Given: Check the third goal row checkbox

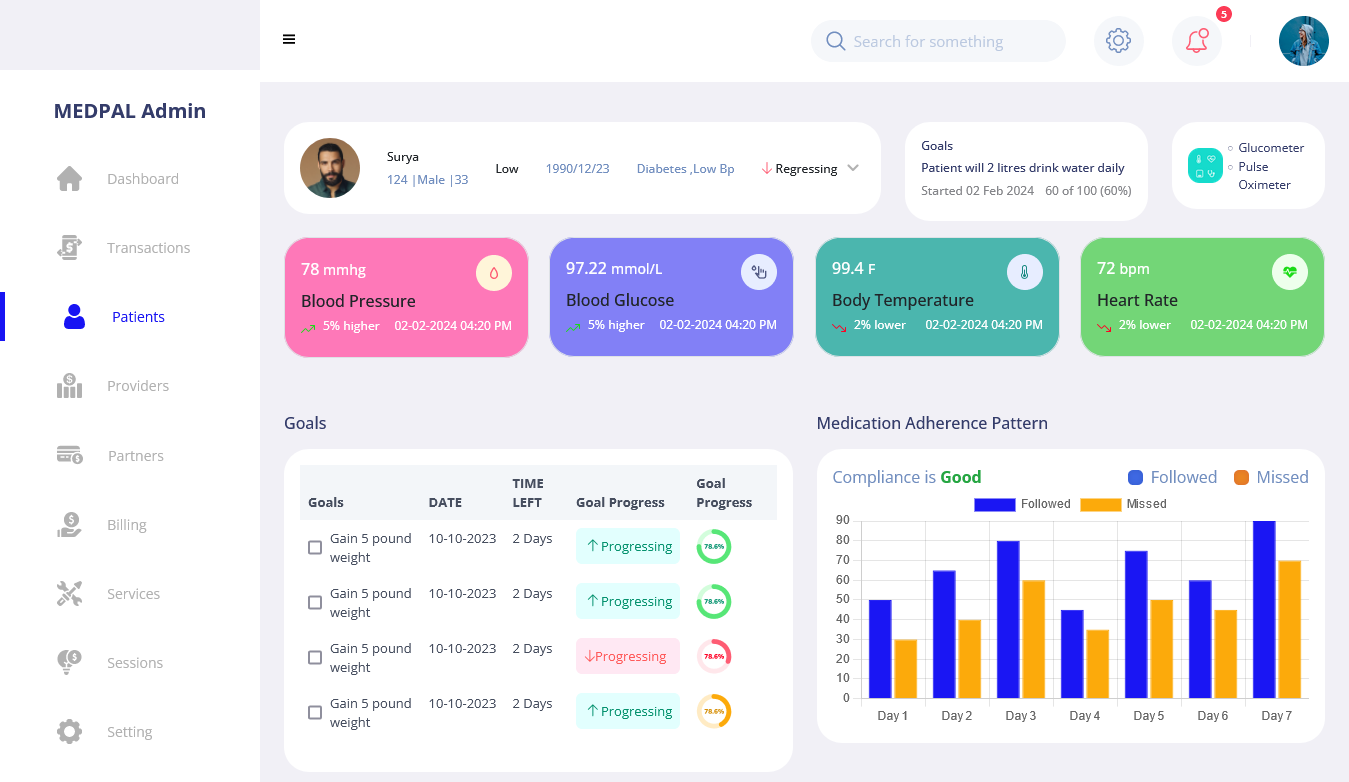Looking at the screenshot, I should [315, 658].
